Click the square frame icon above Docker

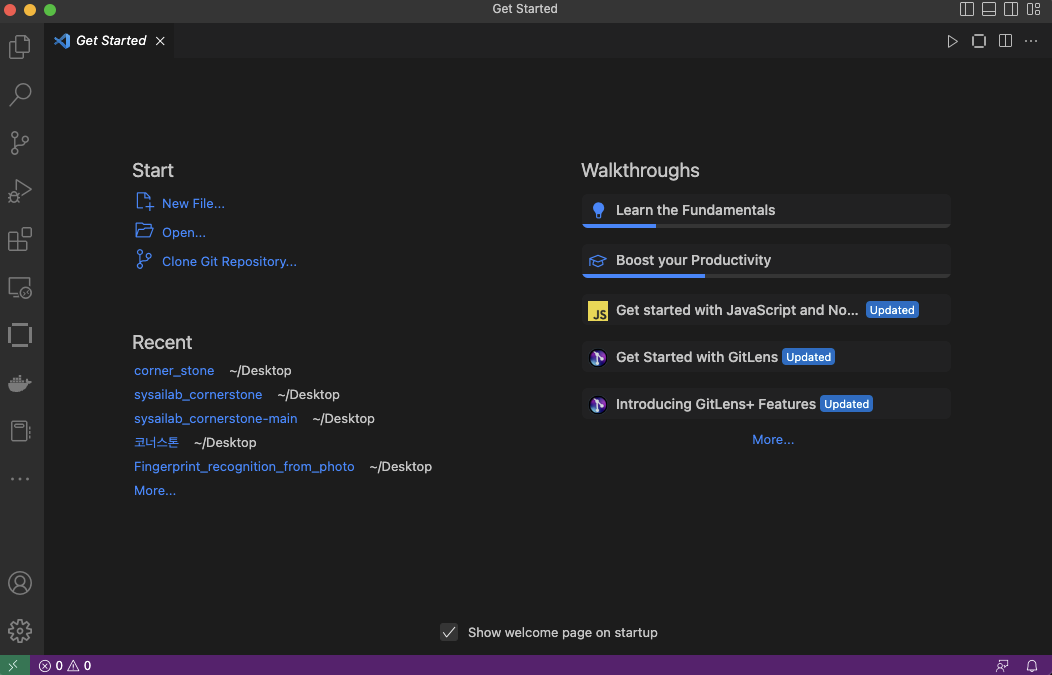coord(19,335)
